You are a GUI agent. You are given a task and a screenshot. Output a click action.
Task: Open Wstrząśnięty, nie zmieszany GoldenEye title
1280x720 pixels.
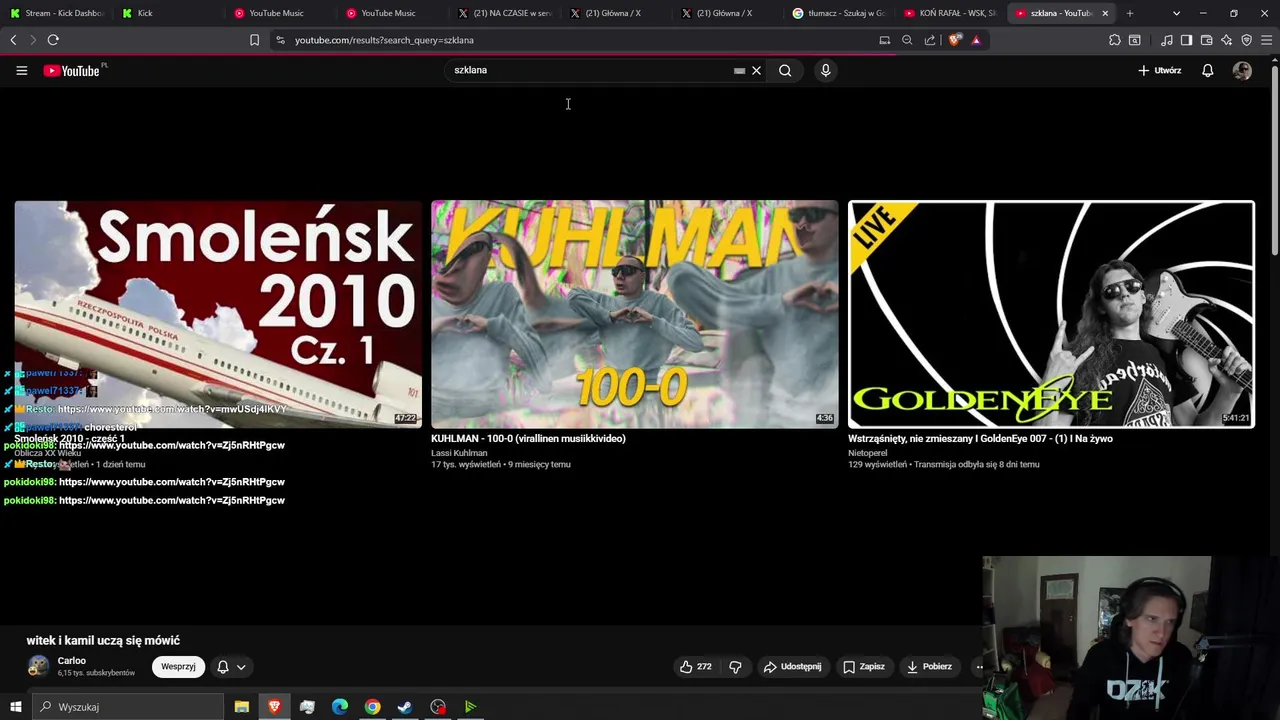tap(980, 438)
